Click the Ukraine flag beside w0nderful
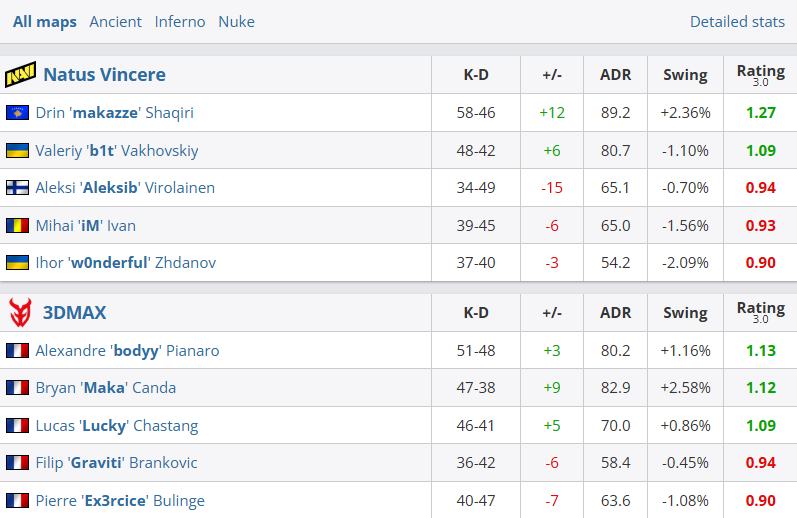 (x=17, y=262)
